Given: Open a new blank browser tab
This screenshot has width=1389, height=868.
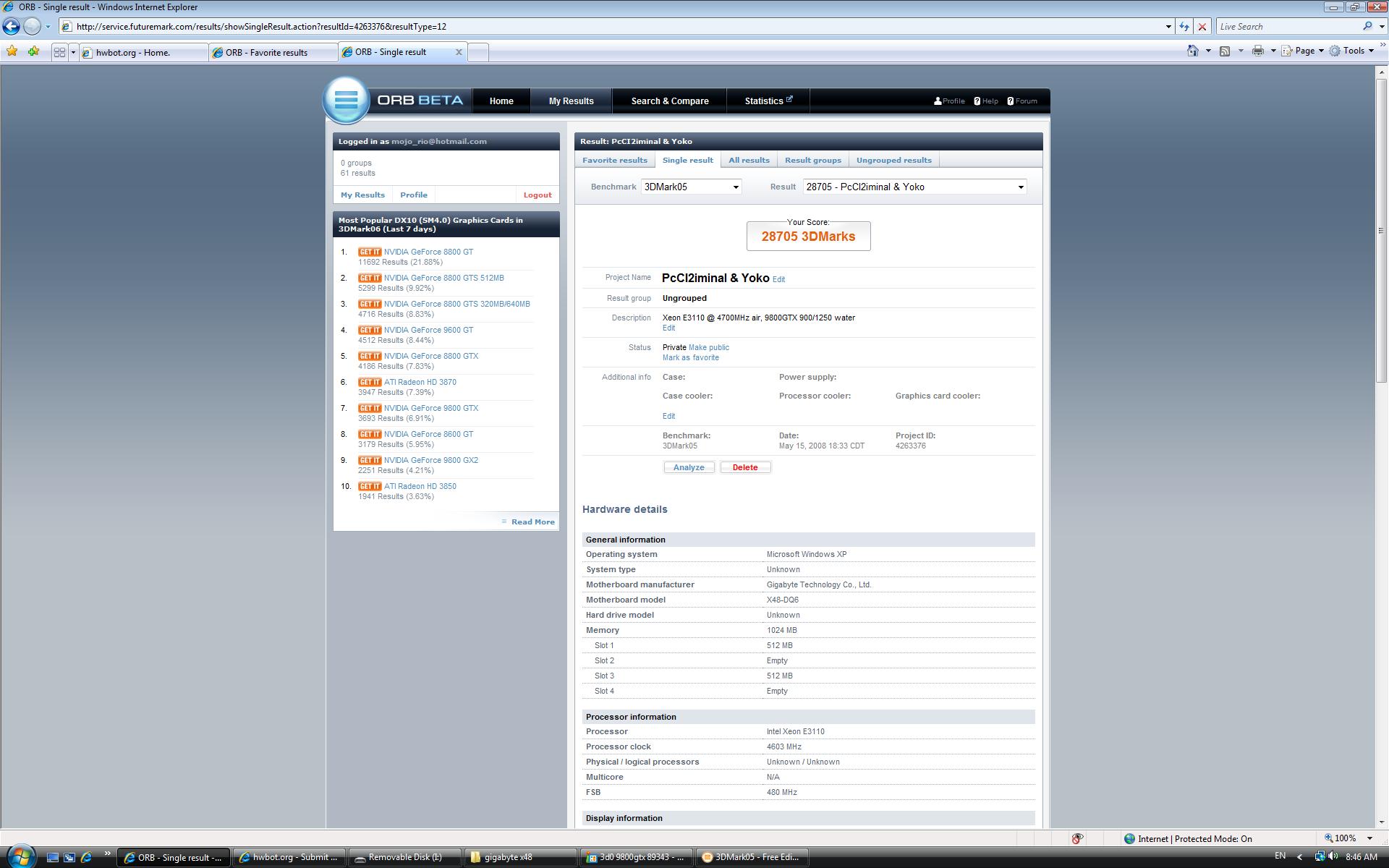Looking at the screenshot, I should pyautogui.click(x=478, y=52).
